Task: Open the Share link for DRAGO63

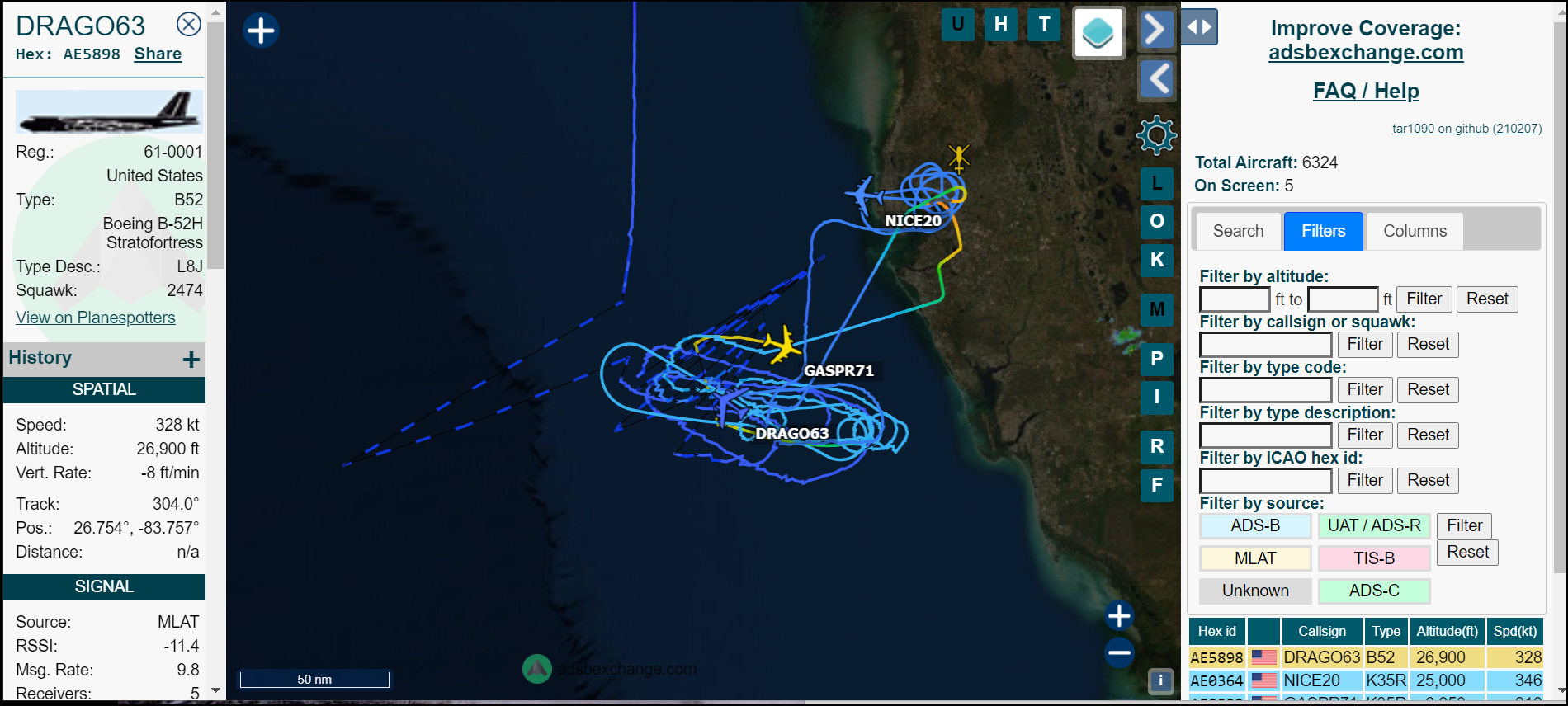Action: click(x=158, y=54)
